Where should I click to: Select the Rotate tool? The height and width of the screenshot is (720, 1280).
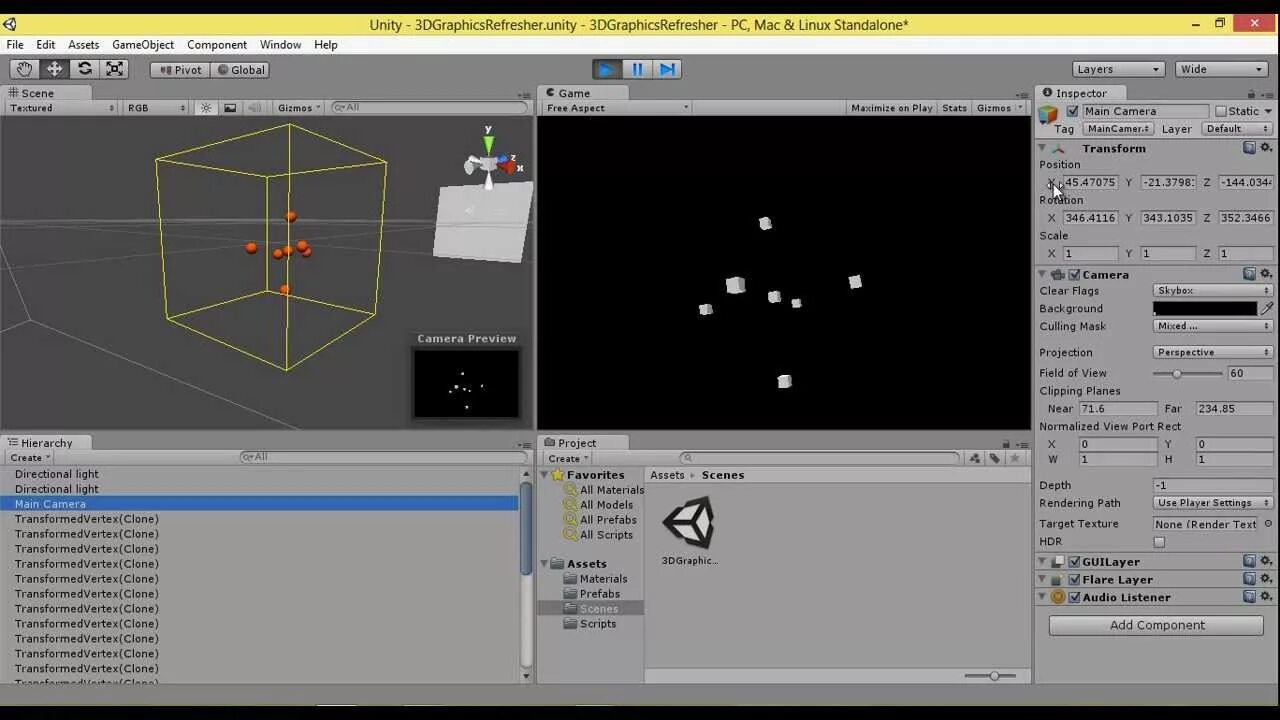tap(85, 69)
